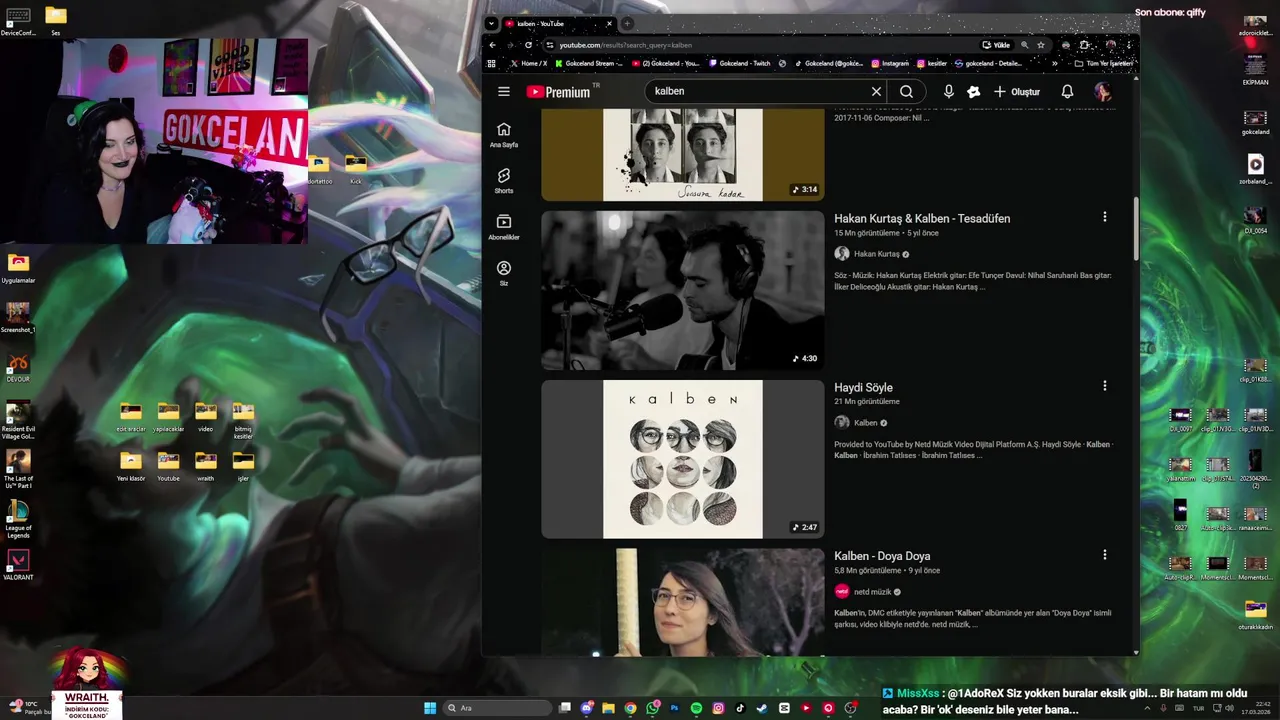1280x720 pixels.
Task: Open the Instagram bookmark
Action: click(x=890, y=63)
